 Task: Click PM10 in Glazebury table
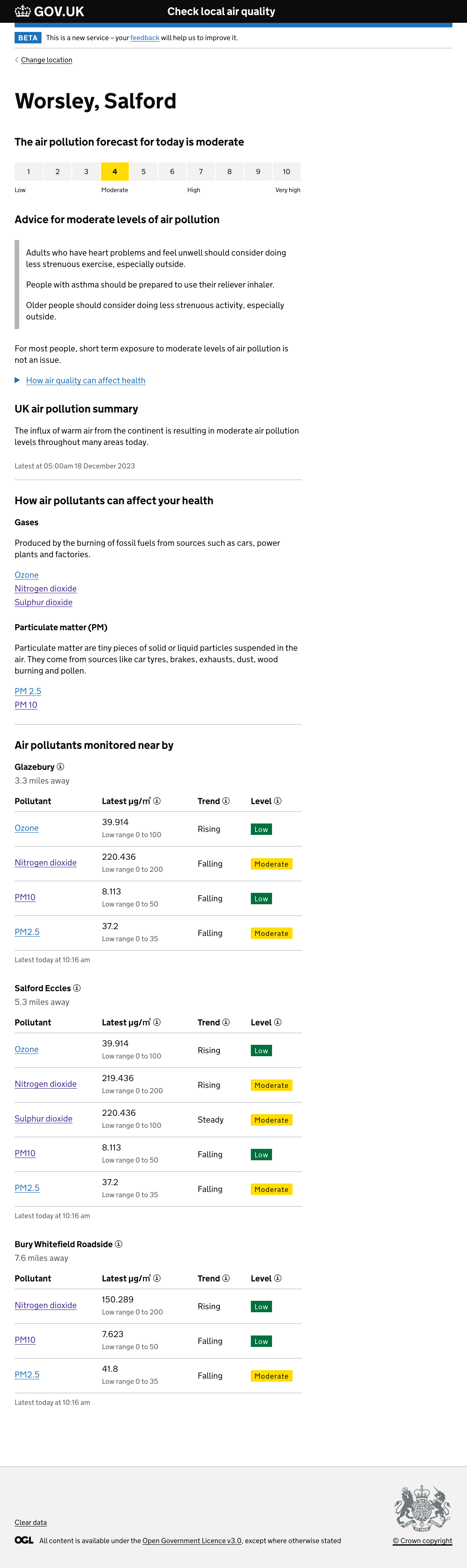[25, 897]
